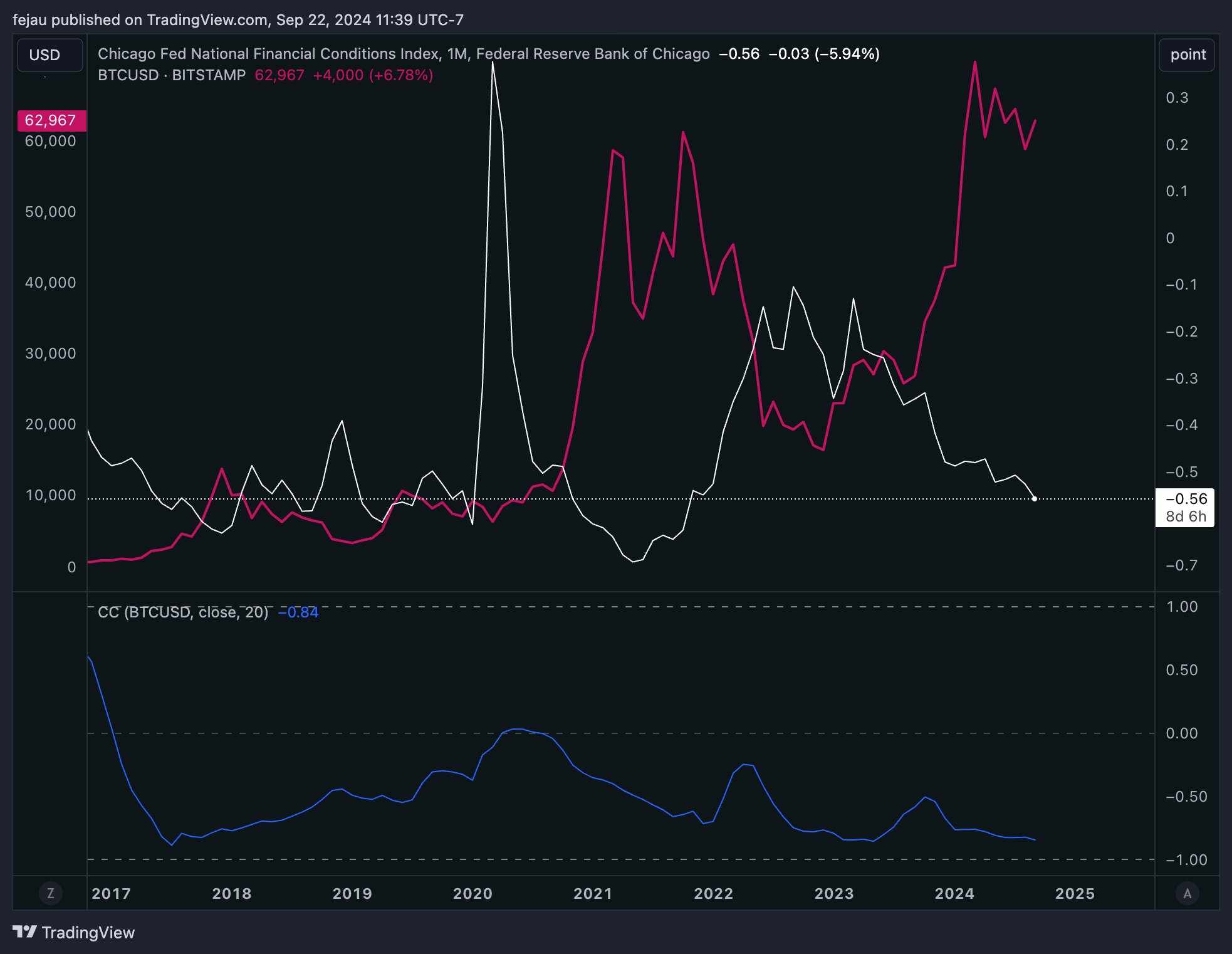Click the −0.7 label on right axis
The width and height of the screenshot is (1232, 954).
(x=1181, y=565)
